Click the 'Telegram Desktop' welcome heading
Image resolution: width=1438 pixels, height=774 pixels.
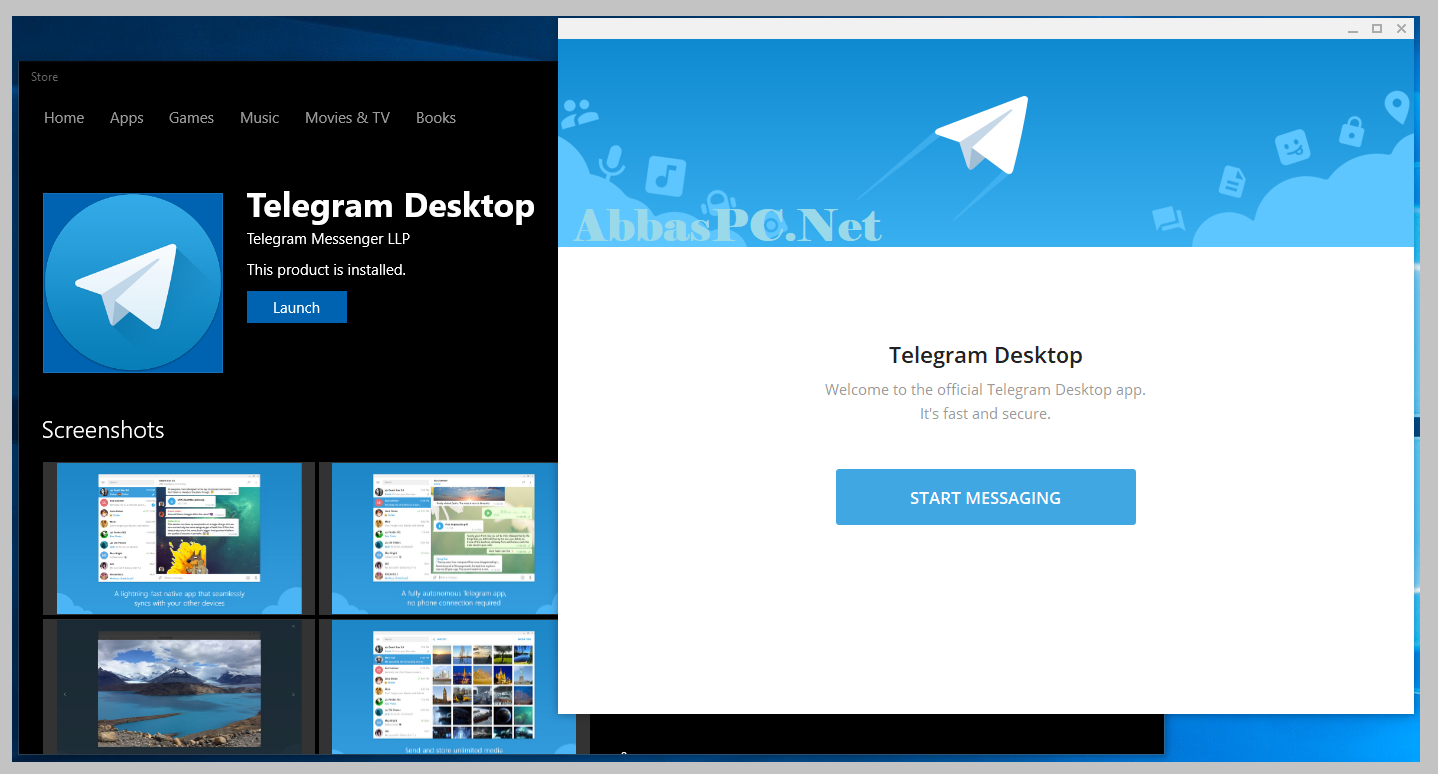(986, 355)
